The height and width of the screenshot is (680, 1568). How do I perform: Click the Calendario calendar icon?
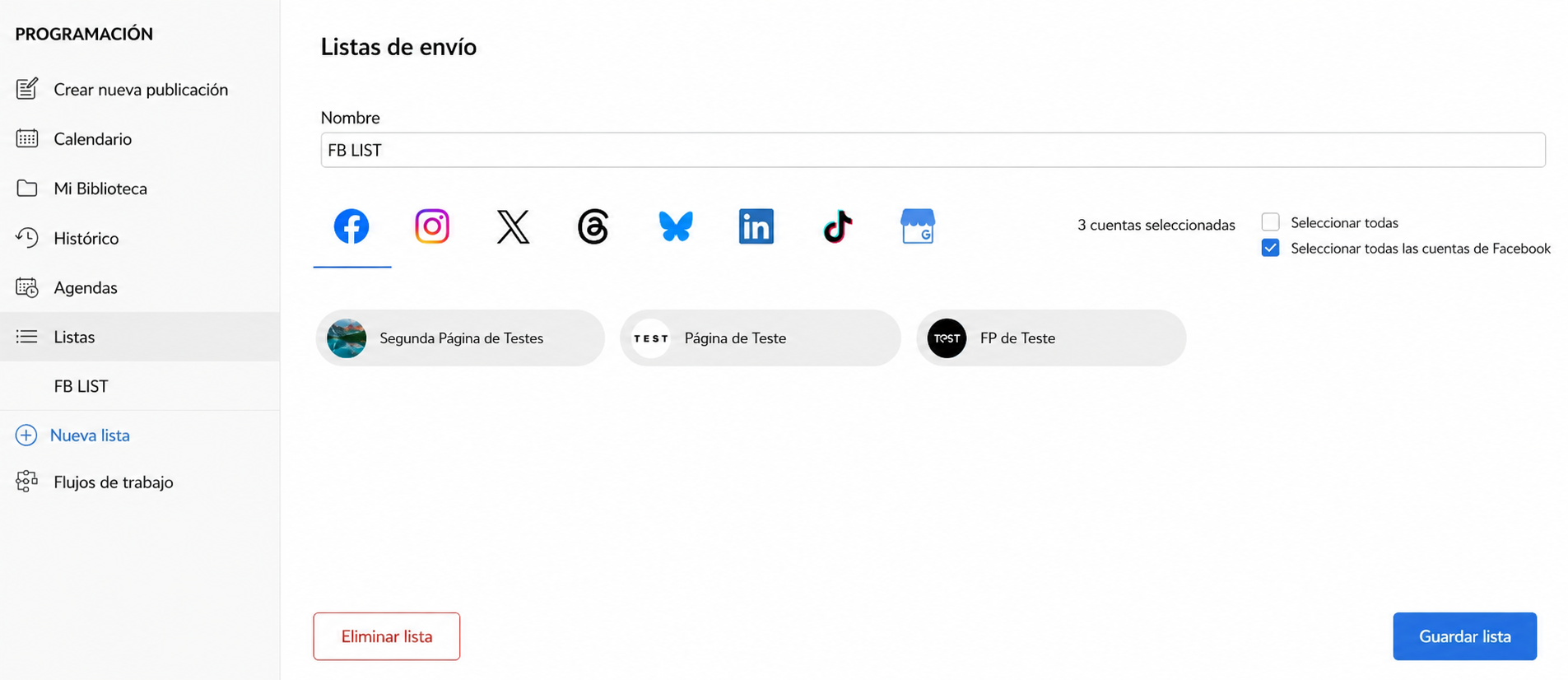coord(27,138)
